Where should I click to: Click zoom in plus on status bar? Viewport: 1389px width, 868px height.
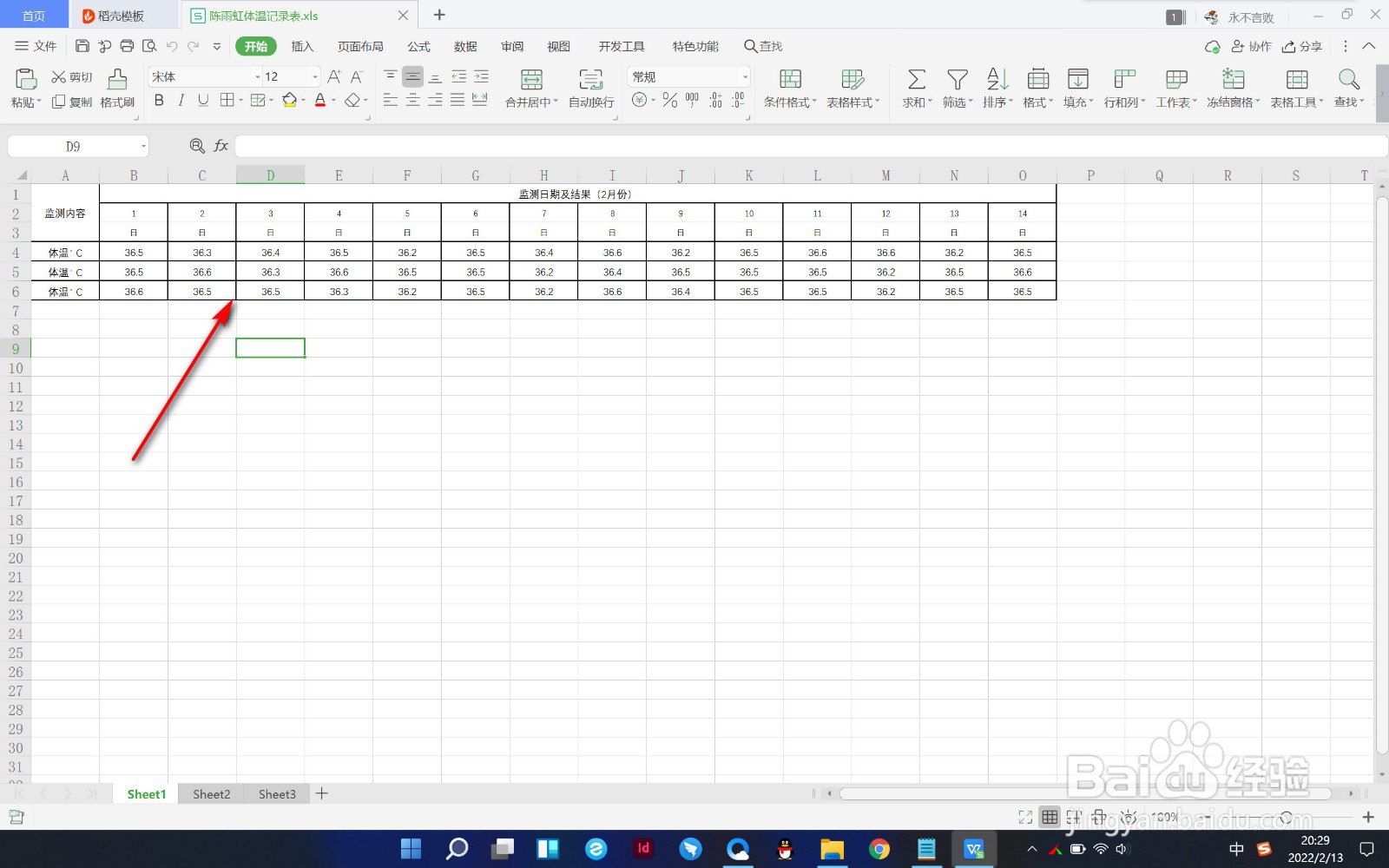click(x=1368, y=817)
